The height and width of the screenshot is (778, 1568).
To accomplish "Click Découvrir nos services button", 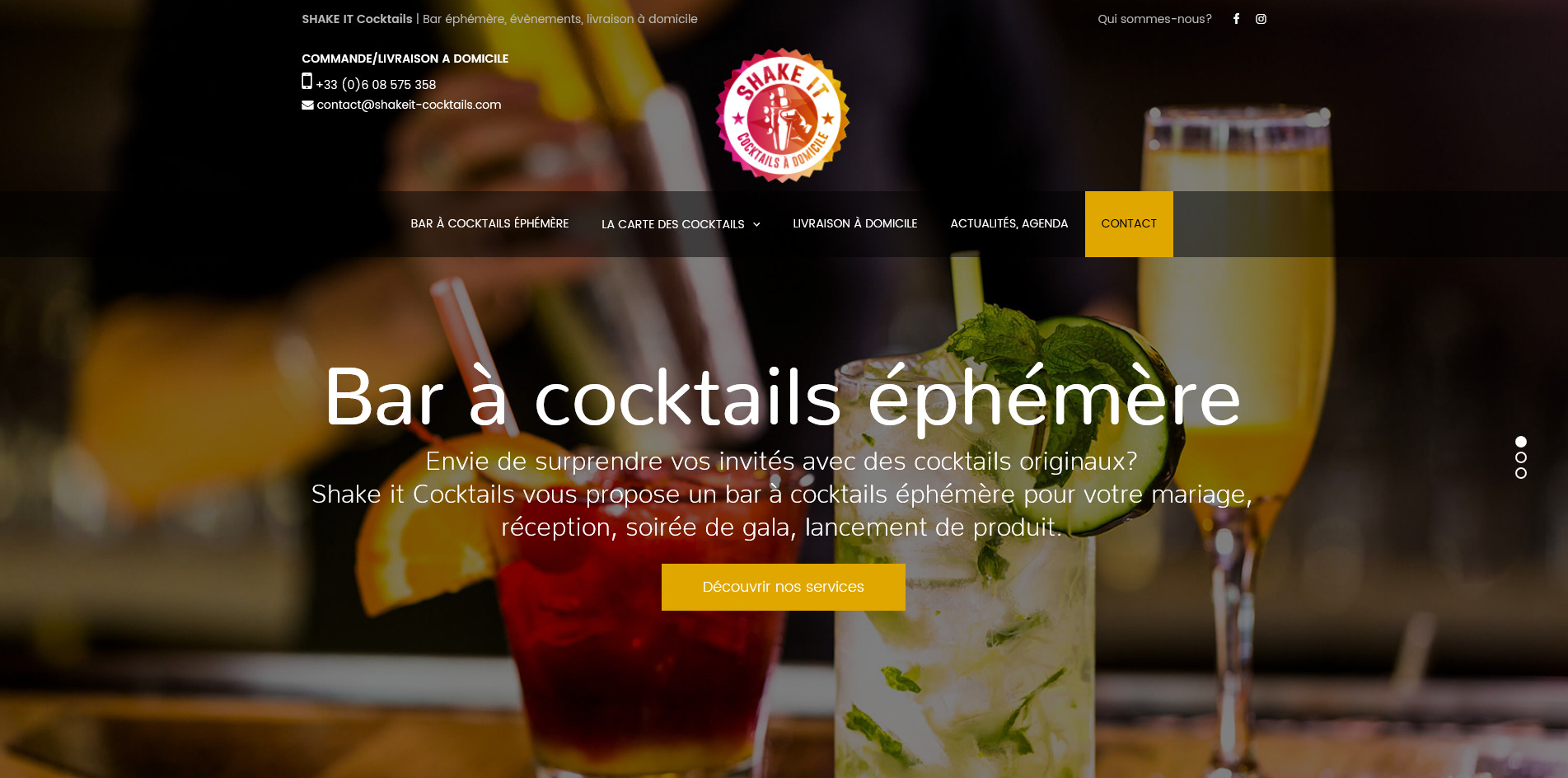I will [x=784, y=587].
